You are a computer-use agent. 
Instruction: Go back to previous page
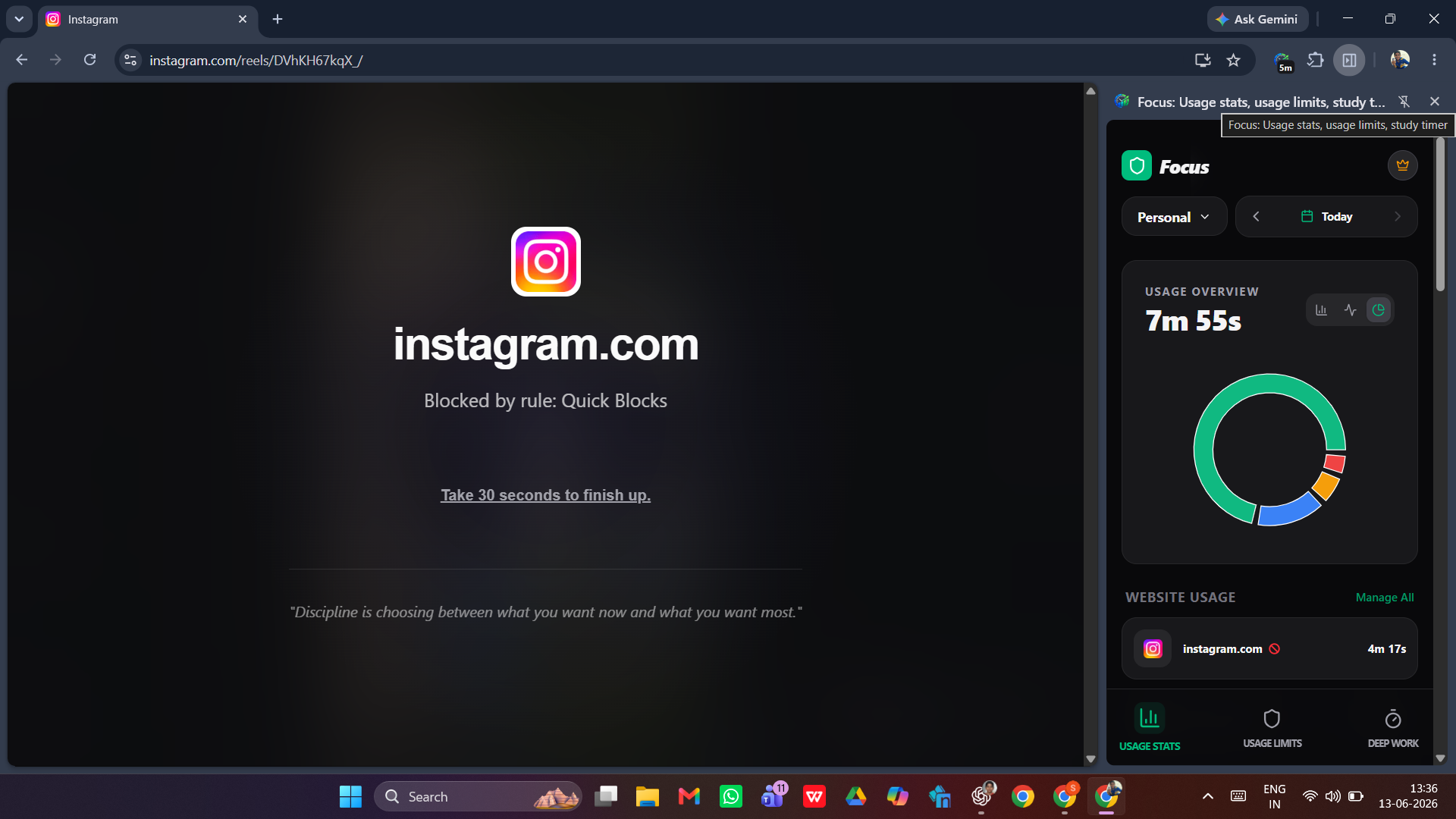pos(21,60)
